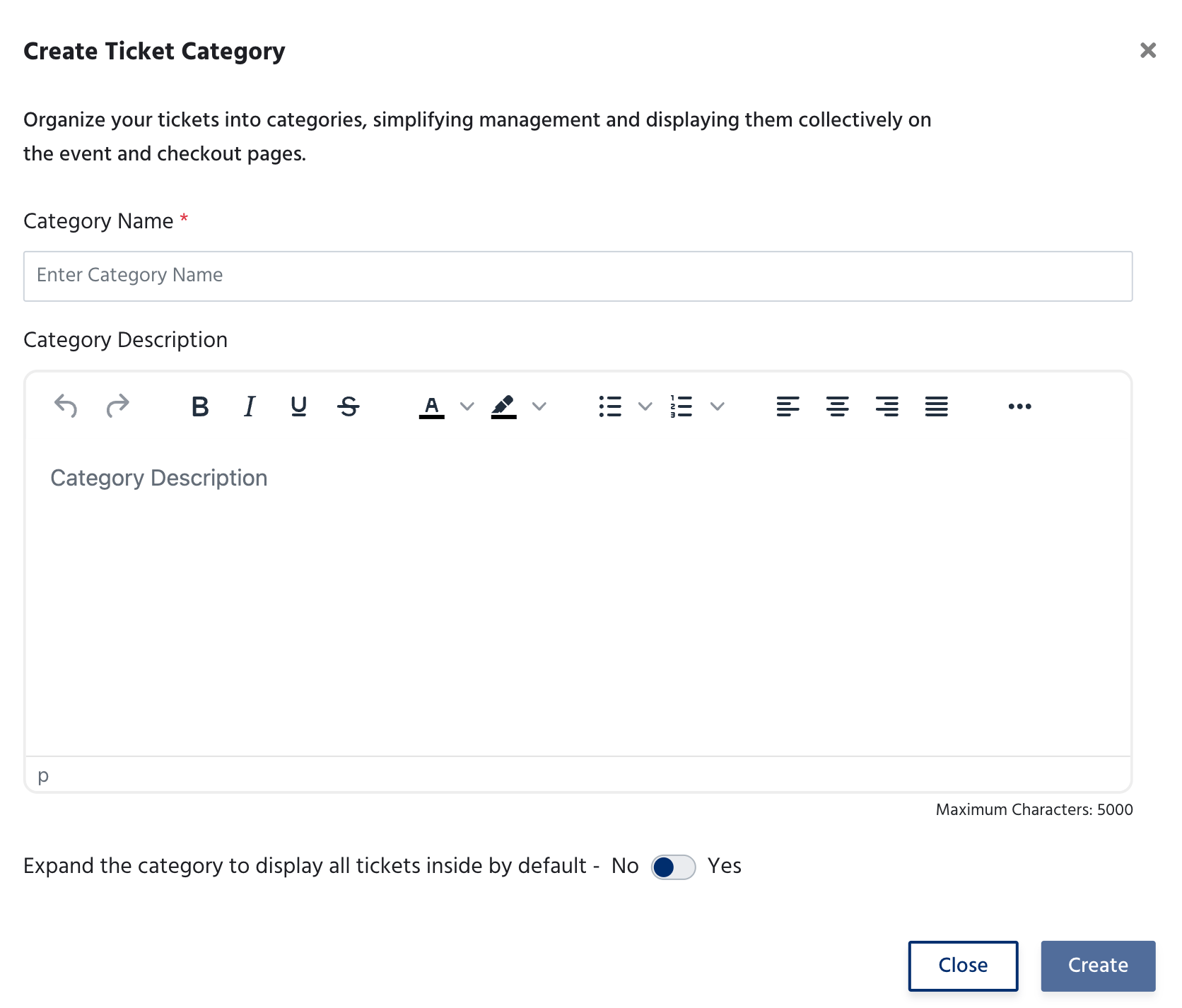Align text to the left
This screenshot has height=1008, width=1182.
click(788, 406)
